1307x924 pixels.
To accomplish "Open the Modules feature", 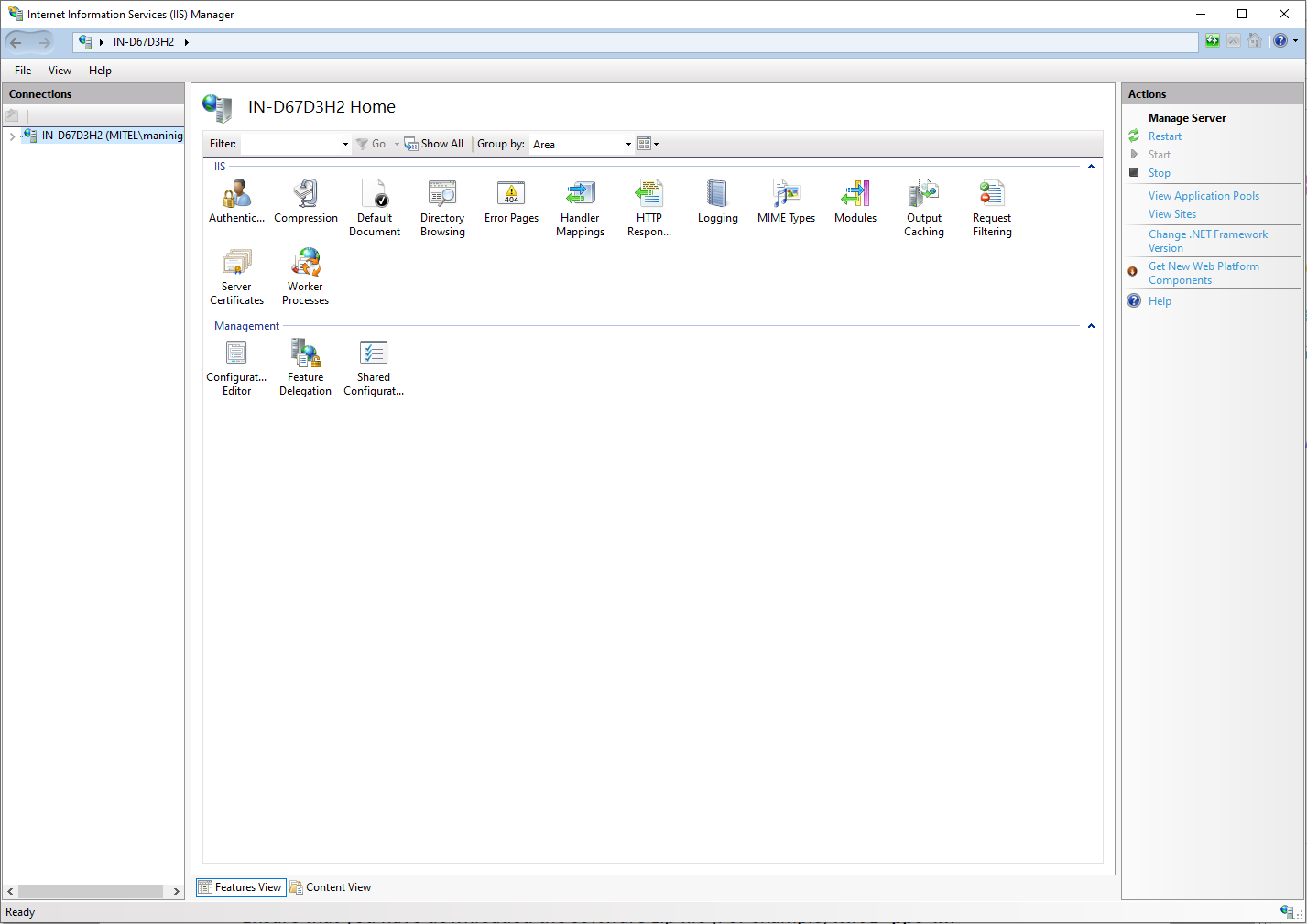I will [x=855, y=201].
